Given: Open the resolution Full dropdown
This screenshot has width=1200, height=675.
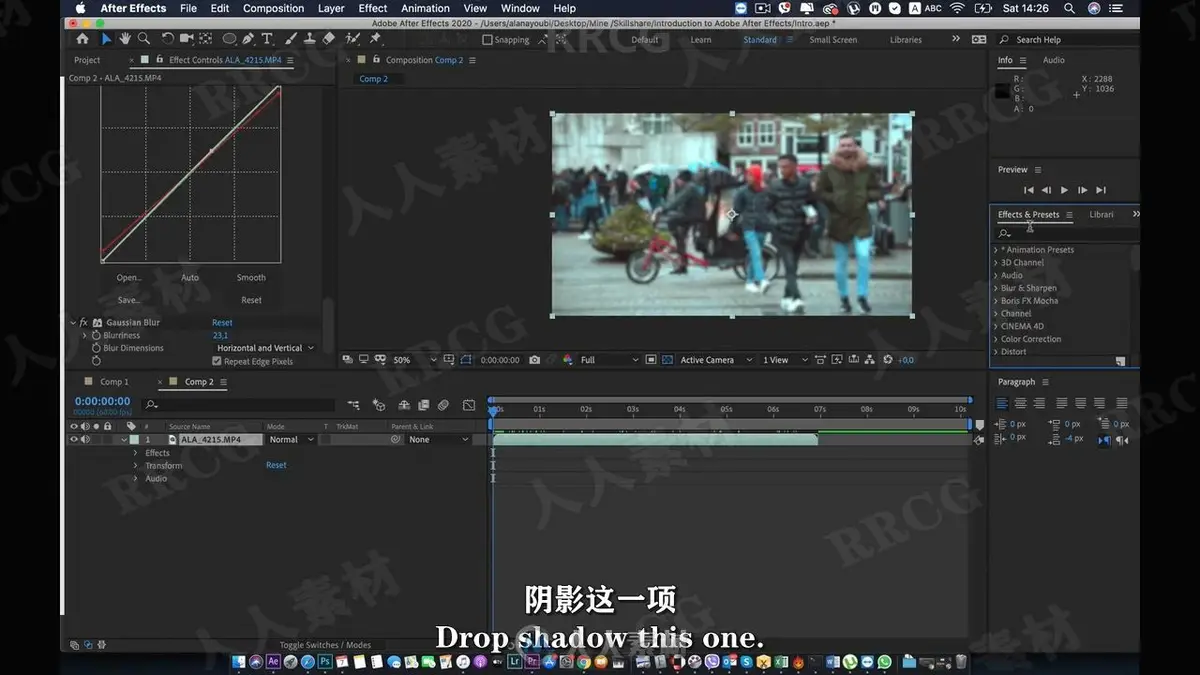Looking at the screenshot, I should tap(608, 360).
